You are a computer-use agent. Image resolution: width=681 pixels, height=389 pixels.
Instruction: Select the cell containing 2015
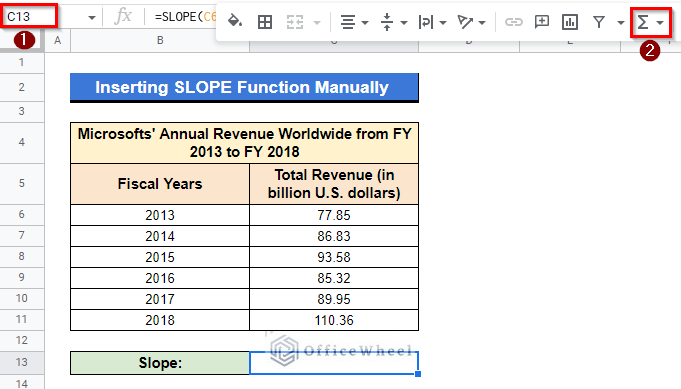pos(160,257)
